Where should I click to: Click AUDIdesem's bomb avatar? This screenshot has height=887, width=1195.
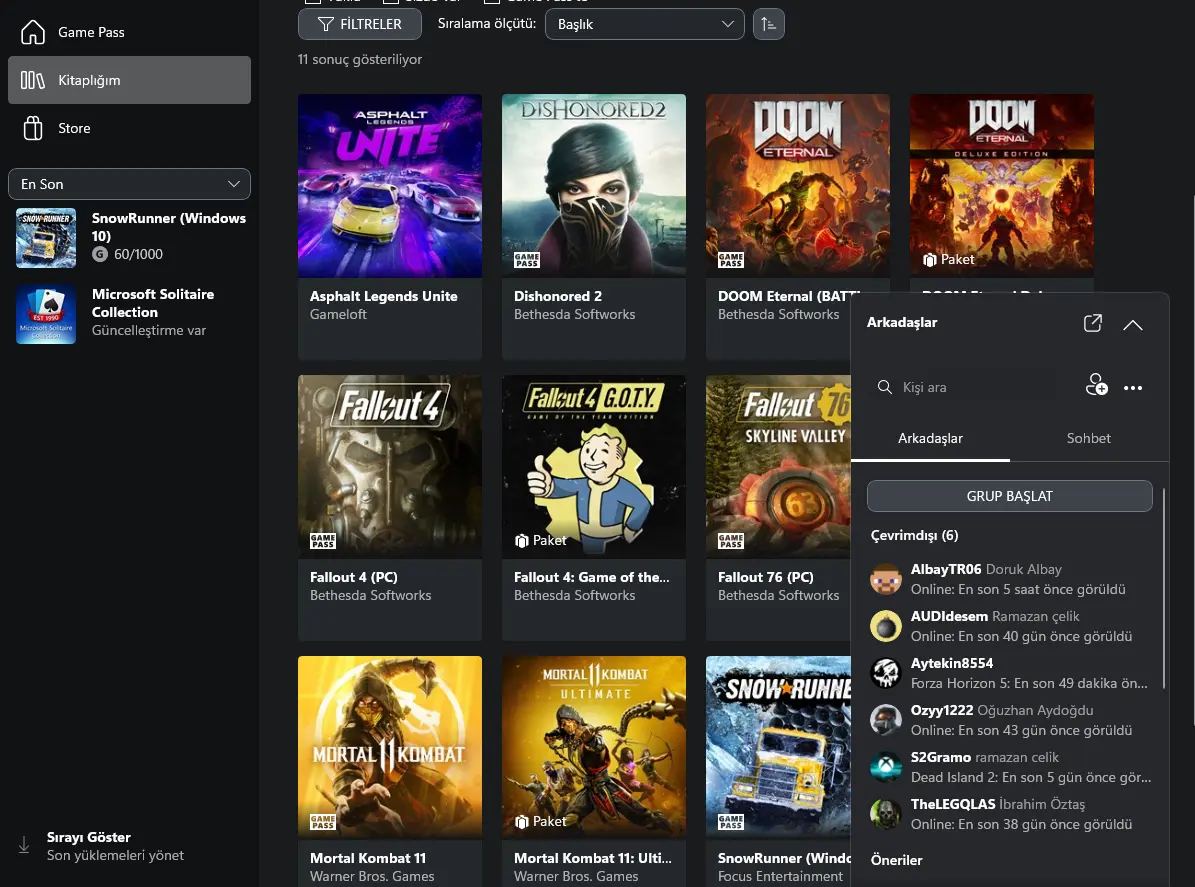pos(886,626)
